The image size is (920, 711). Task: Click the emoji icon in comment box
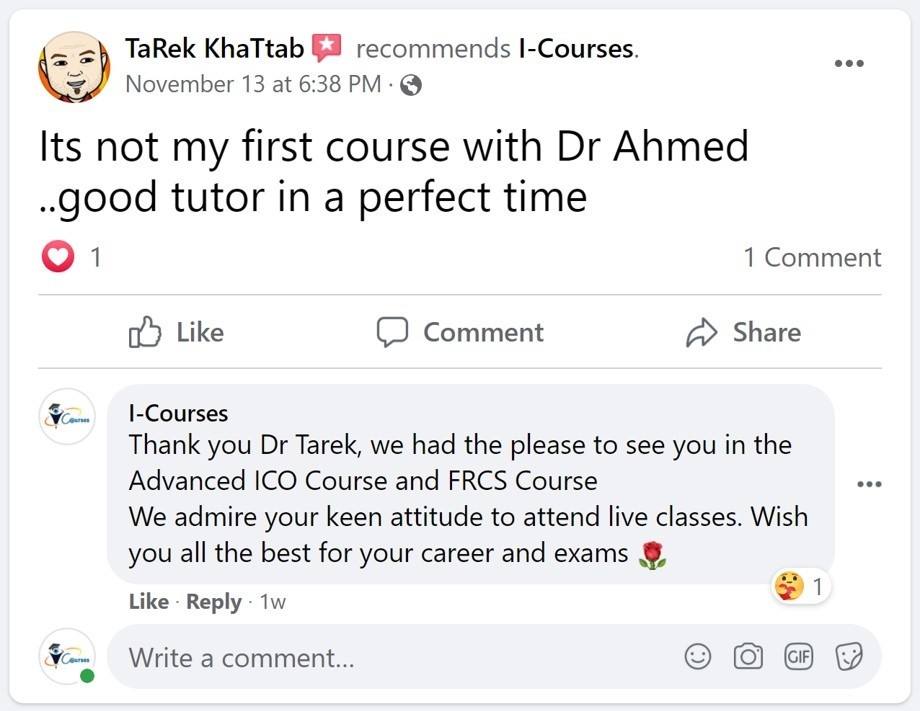pyautogui.click(x=698, y=657)
